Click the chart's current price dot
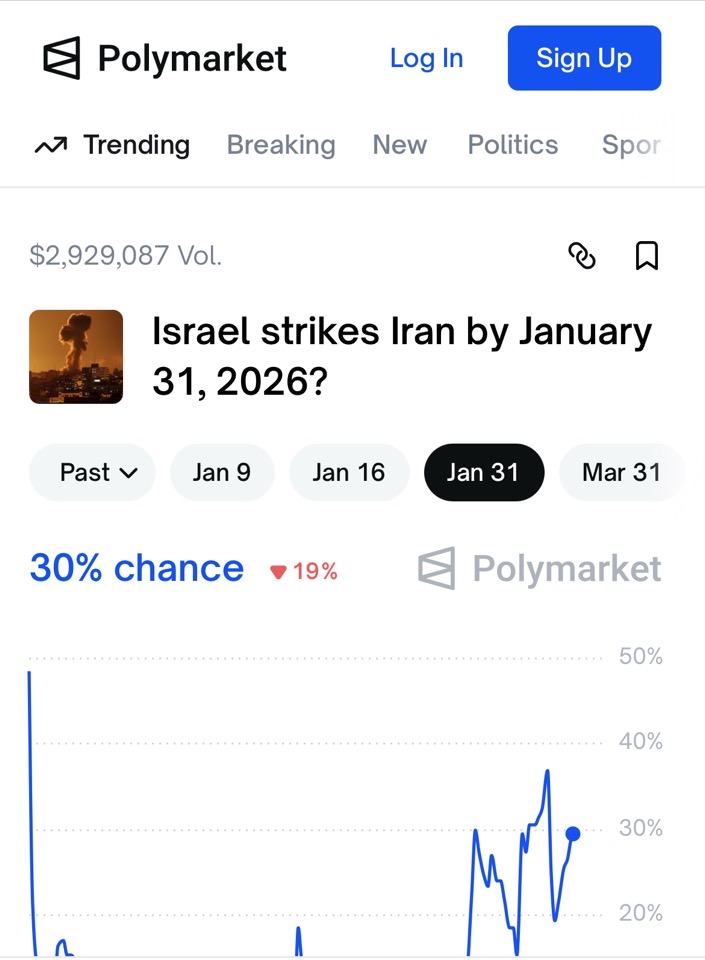The height and width of the screenshot is (960, 705). [573, 833]
